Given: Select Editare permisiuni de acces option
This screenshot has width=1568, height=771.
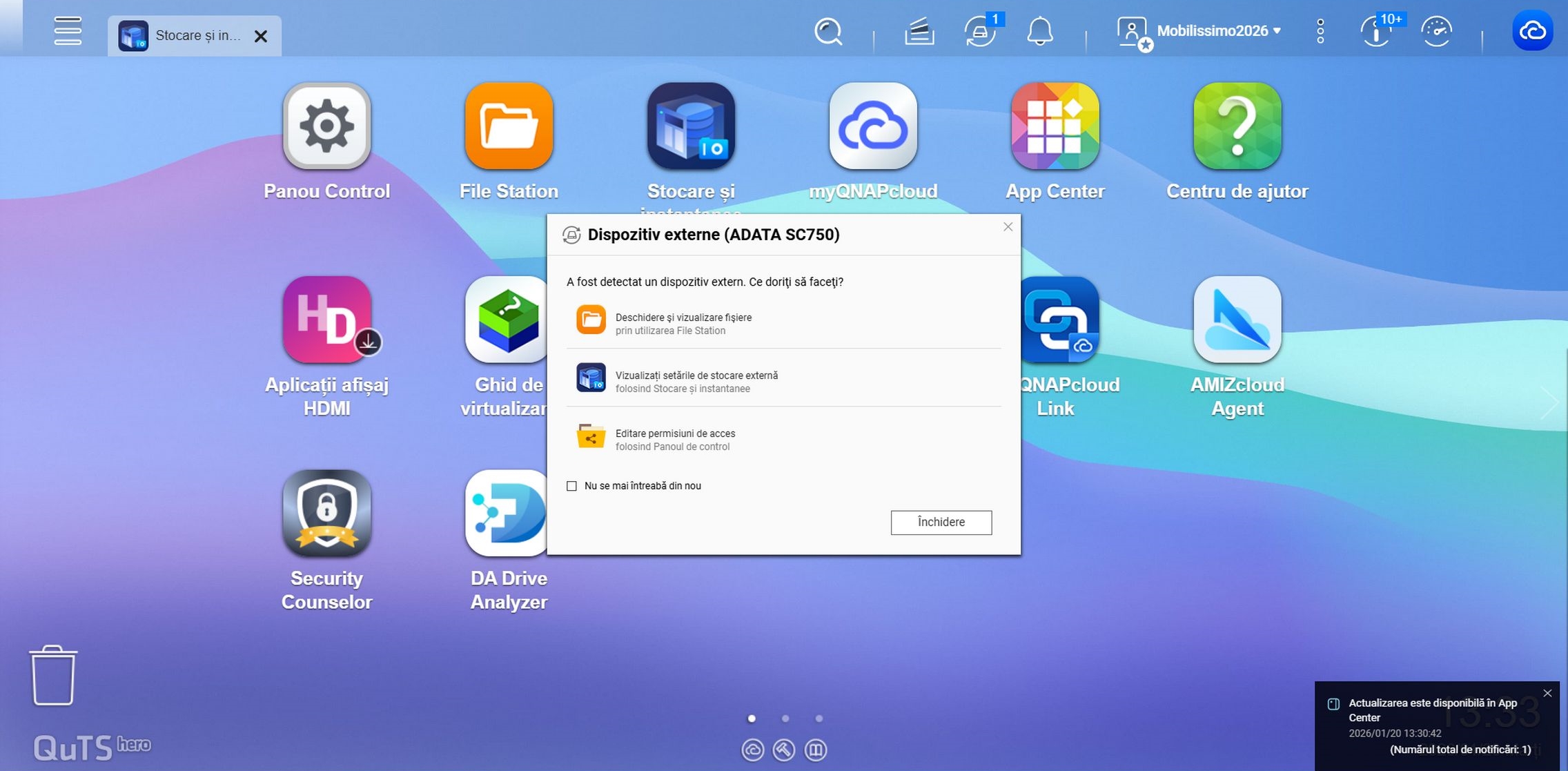Looking at the screenshot, I should click(x=675, y=439).
